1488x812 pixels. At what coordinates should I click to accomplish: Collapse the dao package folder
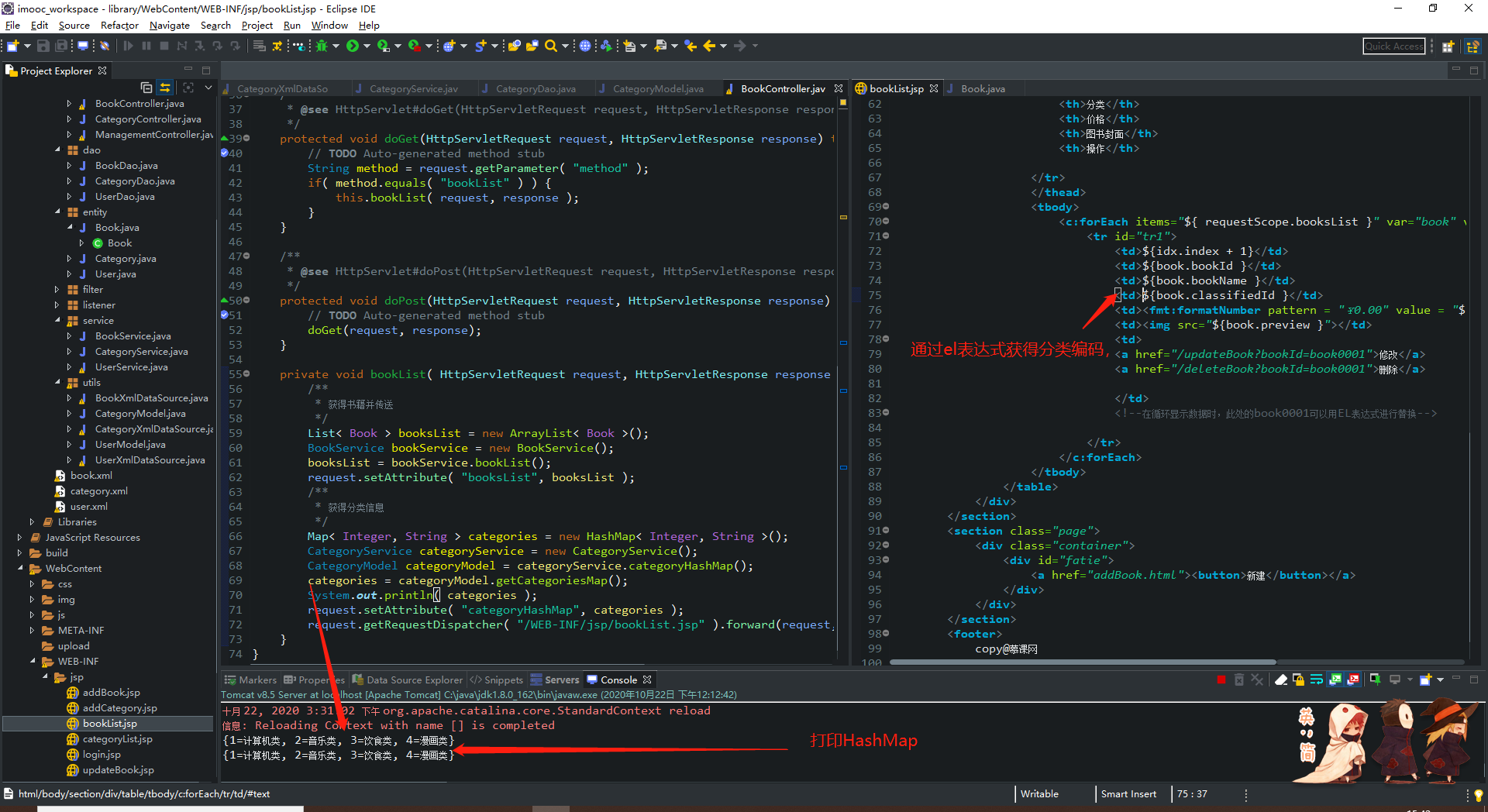[x=57, y=150]
